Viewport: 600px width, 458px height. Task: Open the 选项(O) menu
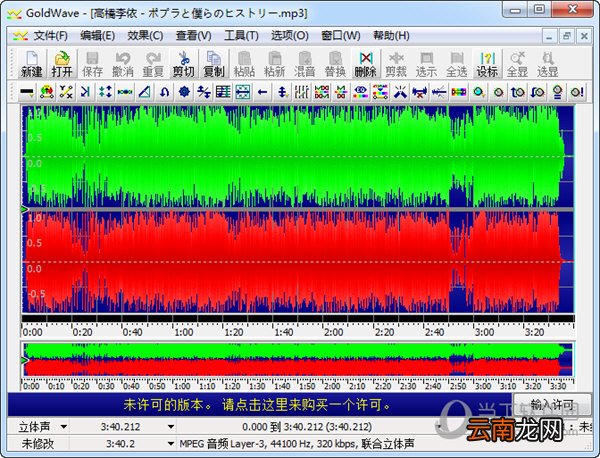coord(290,36)
